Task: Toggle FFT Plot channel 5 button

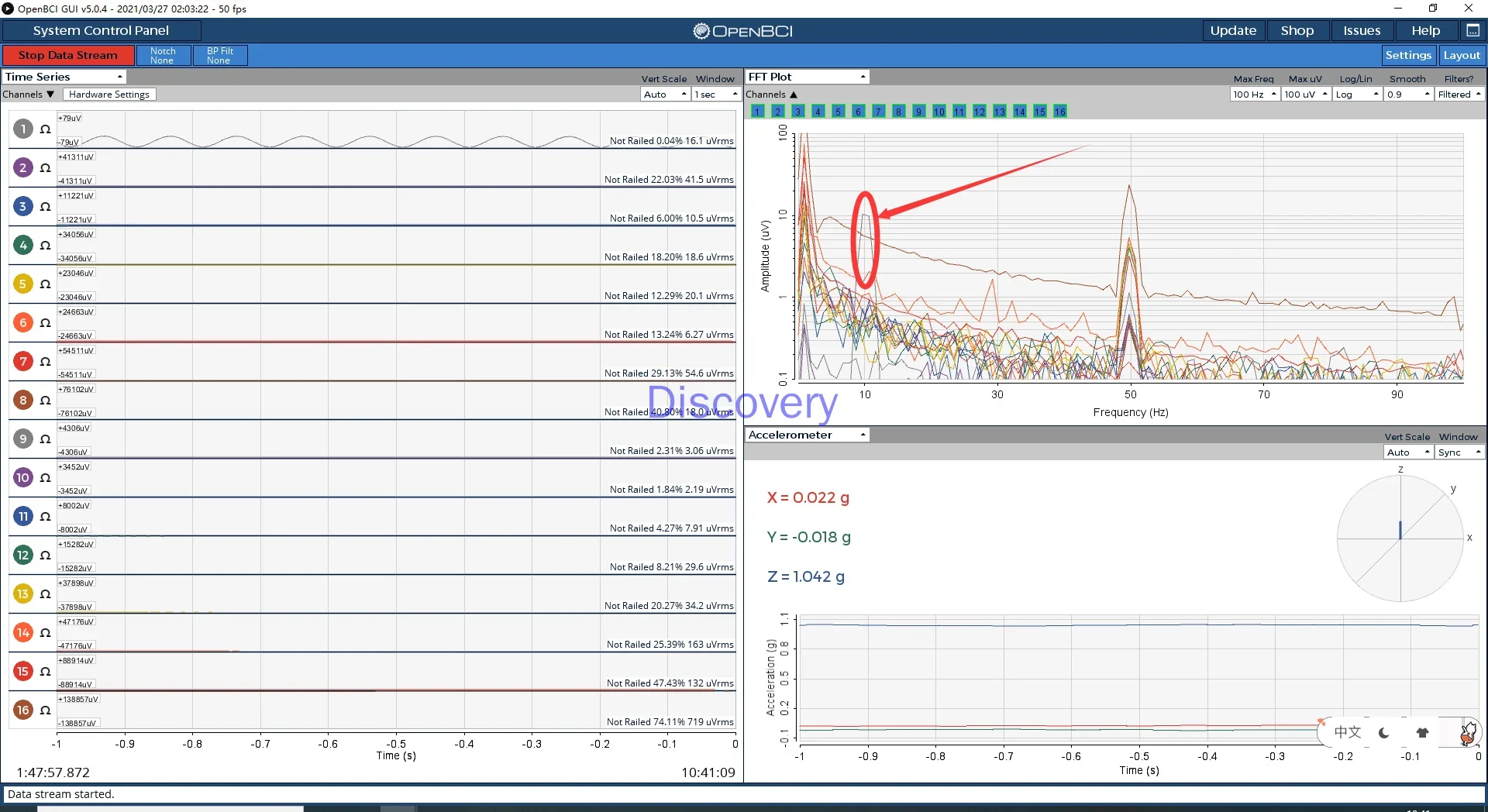Action: [x=838, y=112]
